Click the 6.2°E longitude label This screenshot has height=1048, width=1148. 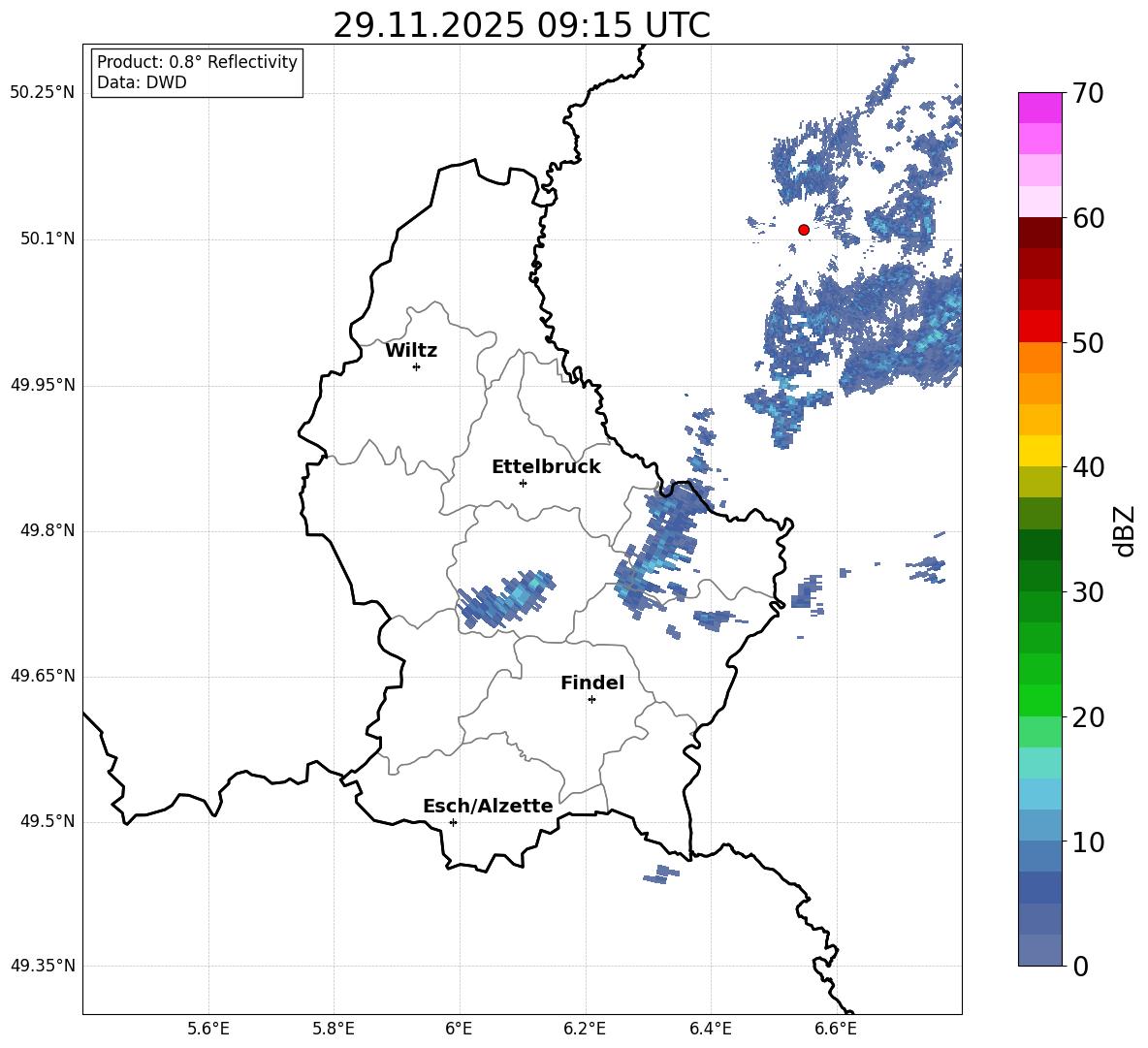tap(585, 1029)
